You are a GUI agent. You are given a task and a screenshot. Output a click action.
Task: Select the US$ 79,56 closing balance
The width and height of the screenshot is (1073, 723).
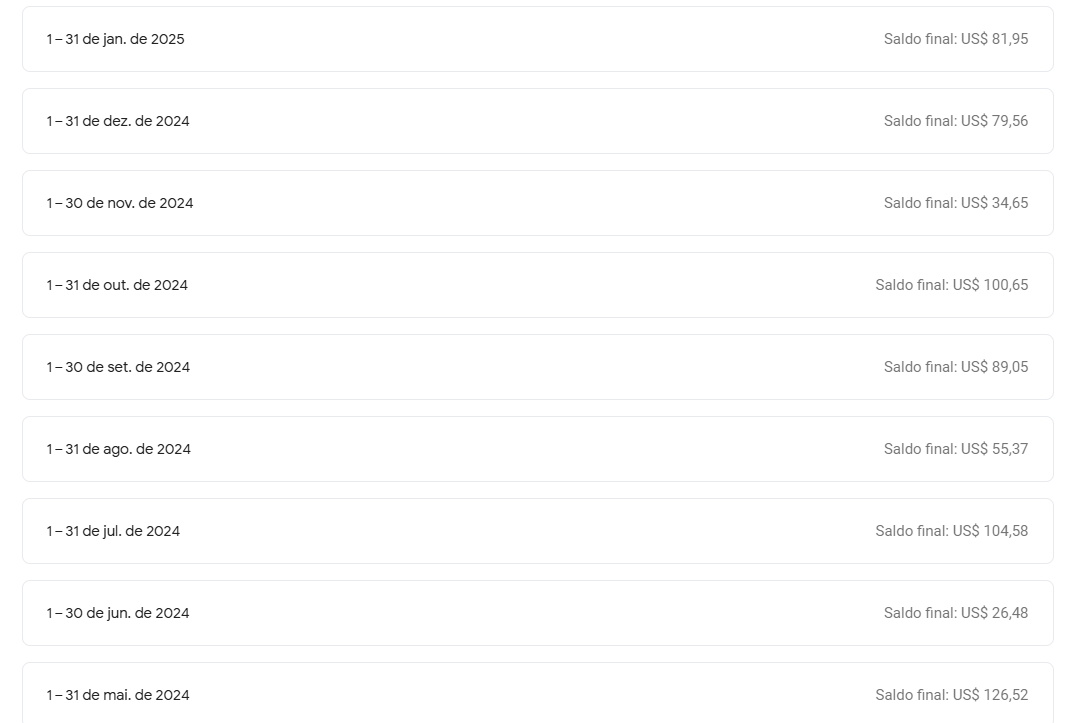tap(955, 121)
